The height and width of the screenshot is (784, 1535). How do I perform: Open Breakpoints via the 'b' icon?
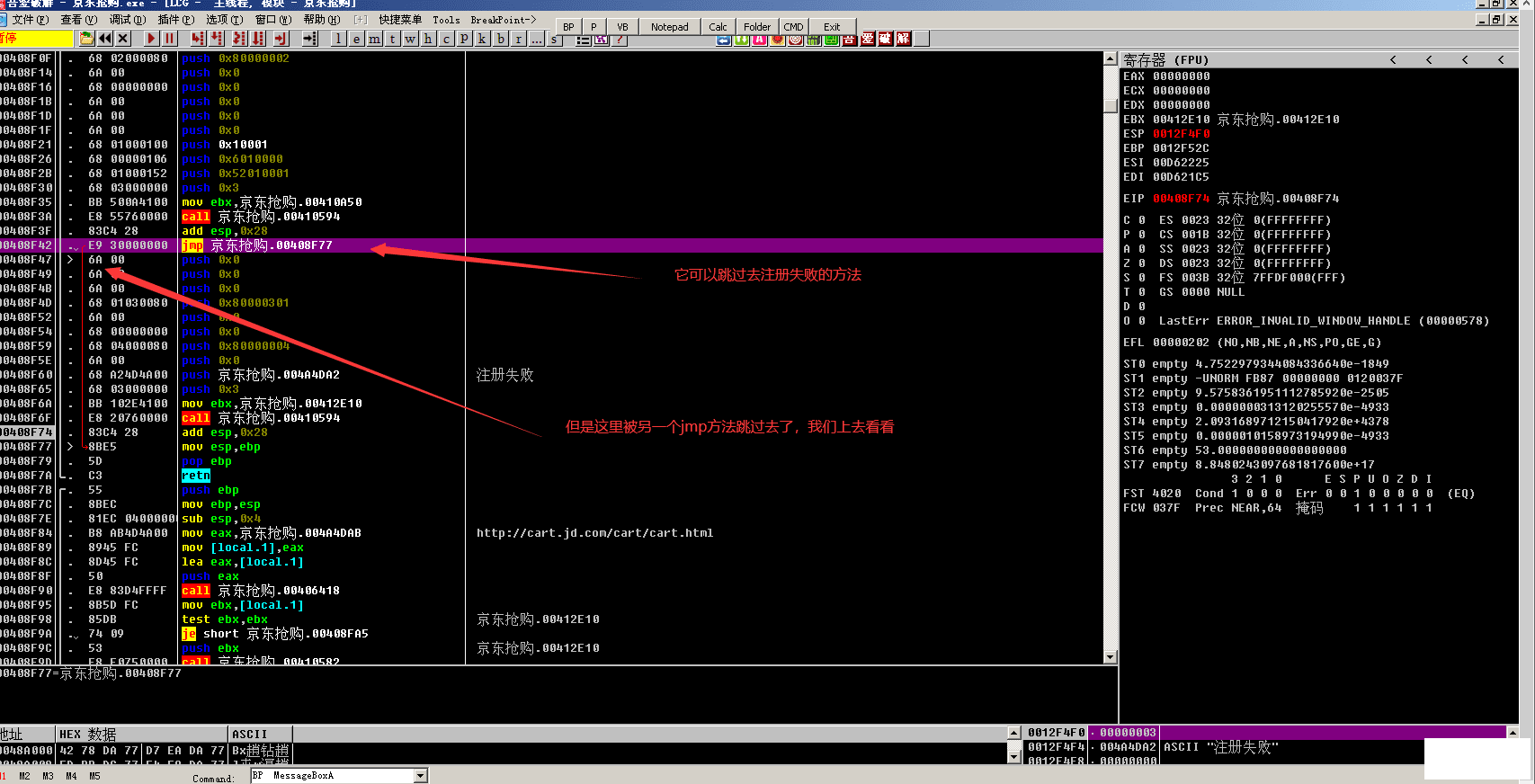click(x=500, y=38)
